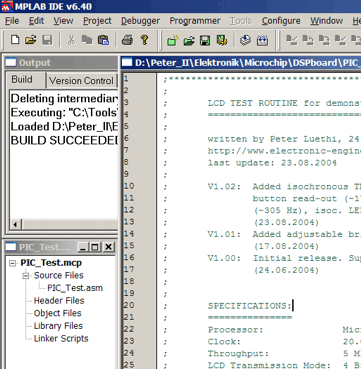Click the third grayed programmer toolbar icon
Viewport: 361px width, 369px height.
click(324, 40)
